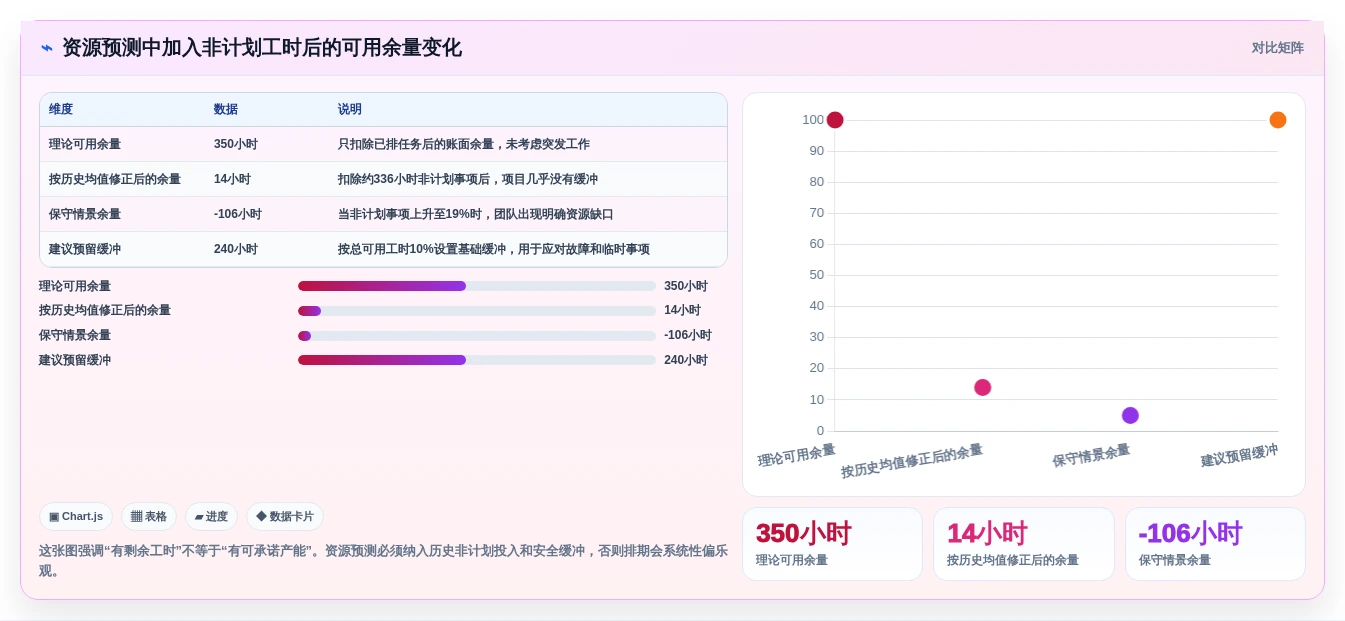The image size is (1345, 621).
Task: Click the pink chart point for 按历史均值修正后的余量
Action: pos(983,388)
